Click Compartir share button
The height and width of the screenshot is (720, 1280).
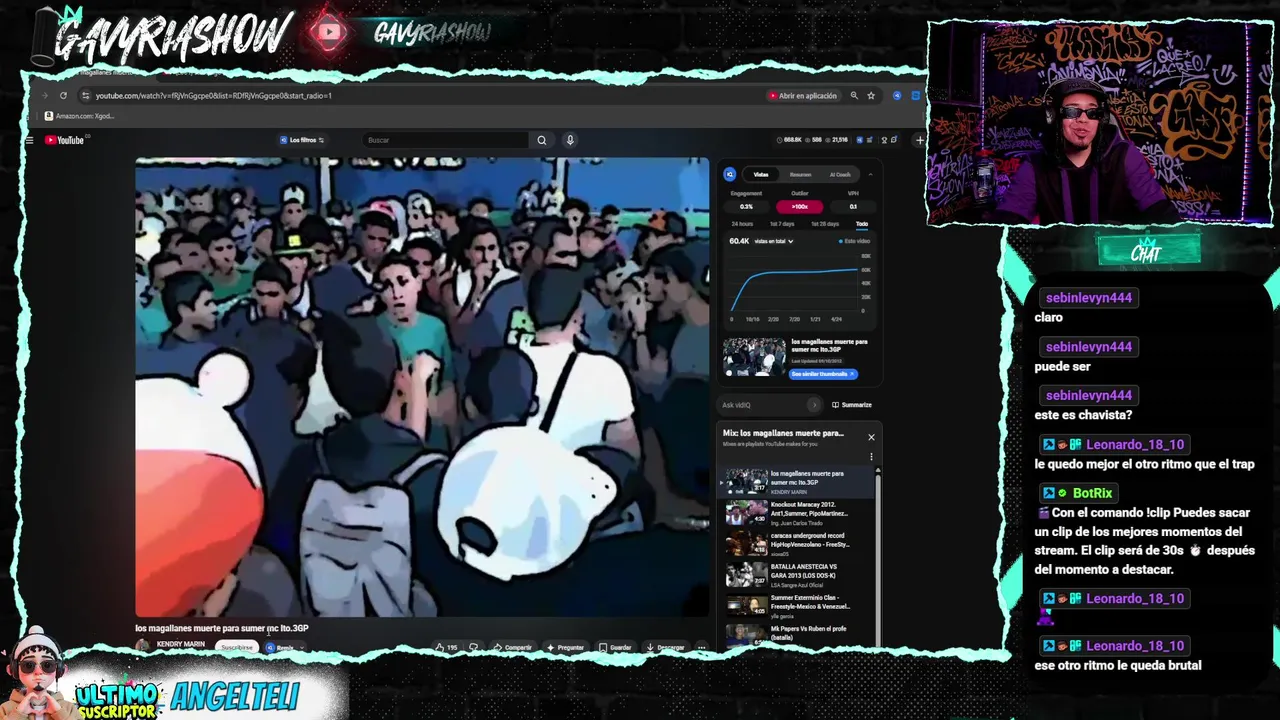click(512, 647)
